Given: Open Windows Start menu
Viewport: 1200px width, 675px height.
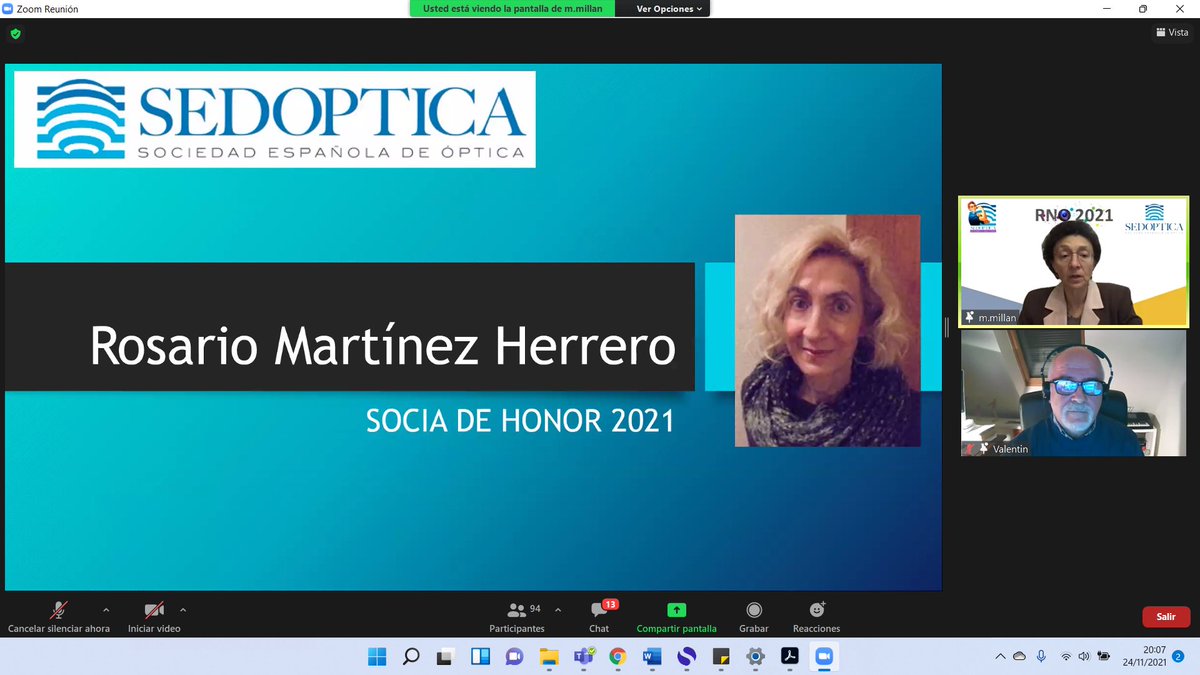Looking at the screenshot, I should point(377,656).
